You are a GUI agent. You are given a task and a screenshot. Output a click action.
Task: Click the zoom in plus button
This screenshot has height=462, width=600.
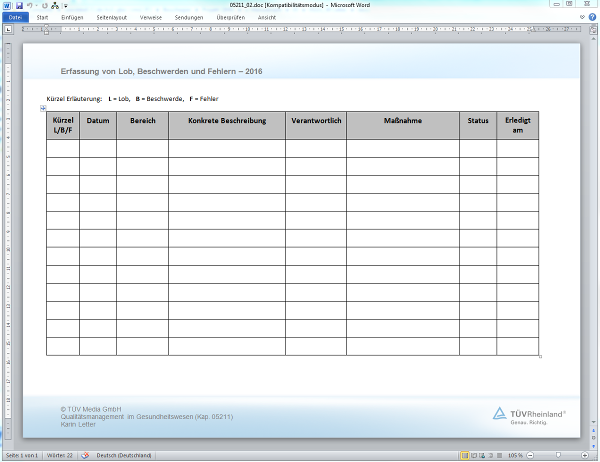tap(585, 456)
